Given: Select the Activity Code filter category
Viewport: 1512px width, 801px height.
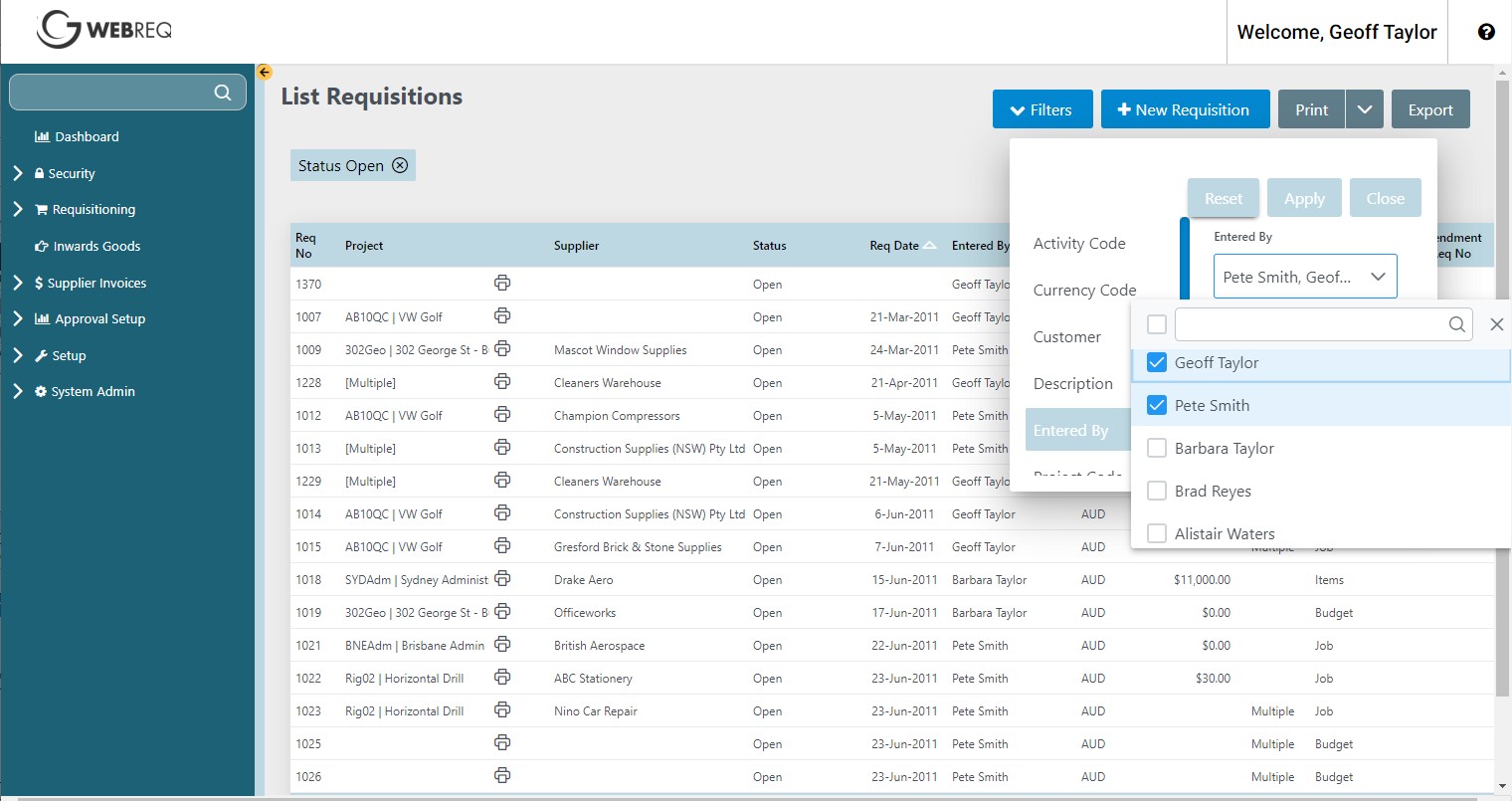Looking at the screenshot, I should 1079,243.
